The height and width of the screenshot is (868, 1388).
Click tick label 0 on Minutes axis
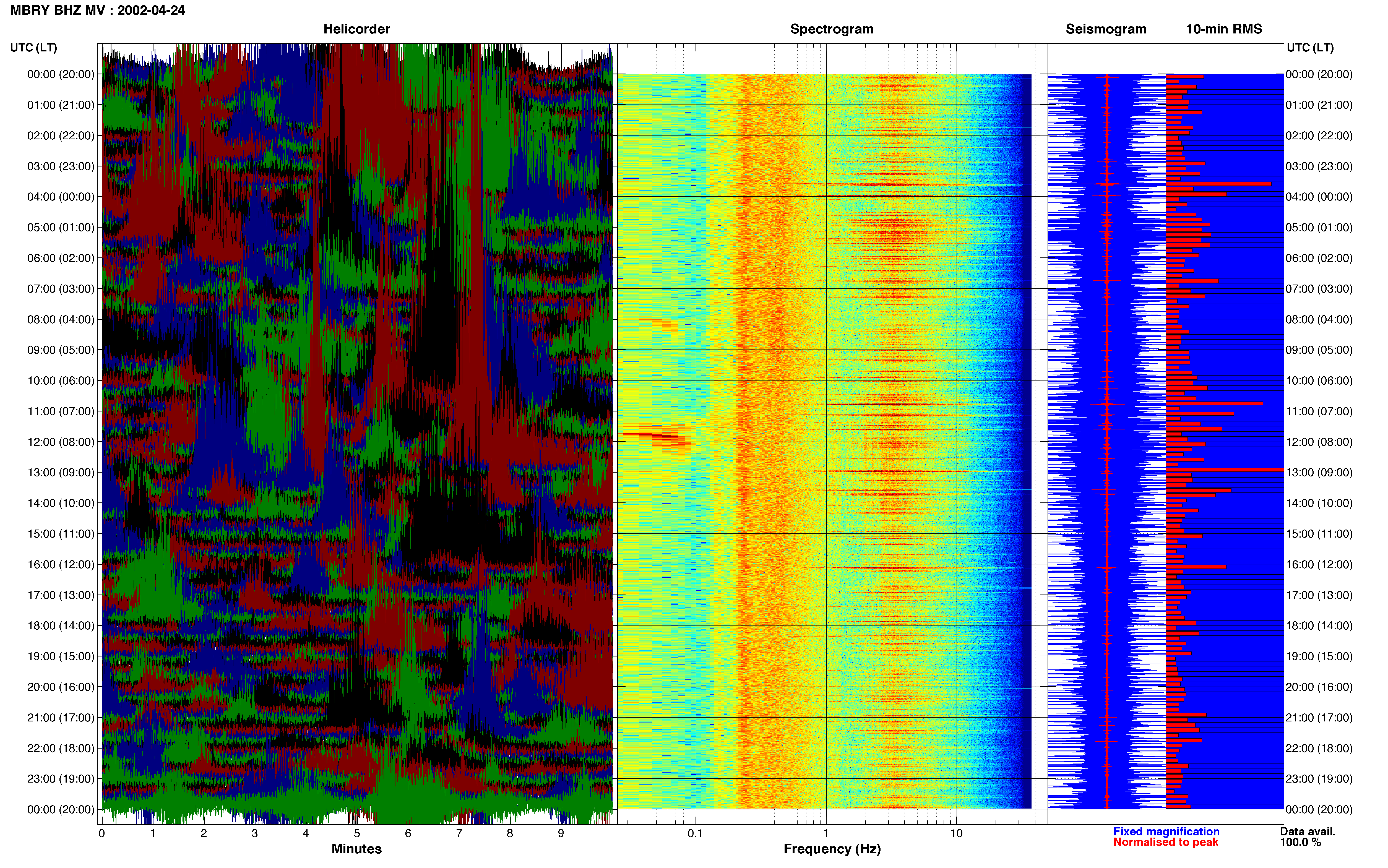[x=101, y=833]
